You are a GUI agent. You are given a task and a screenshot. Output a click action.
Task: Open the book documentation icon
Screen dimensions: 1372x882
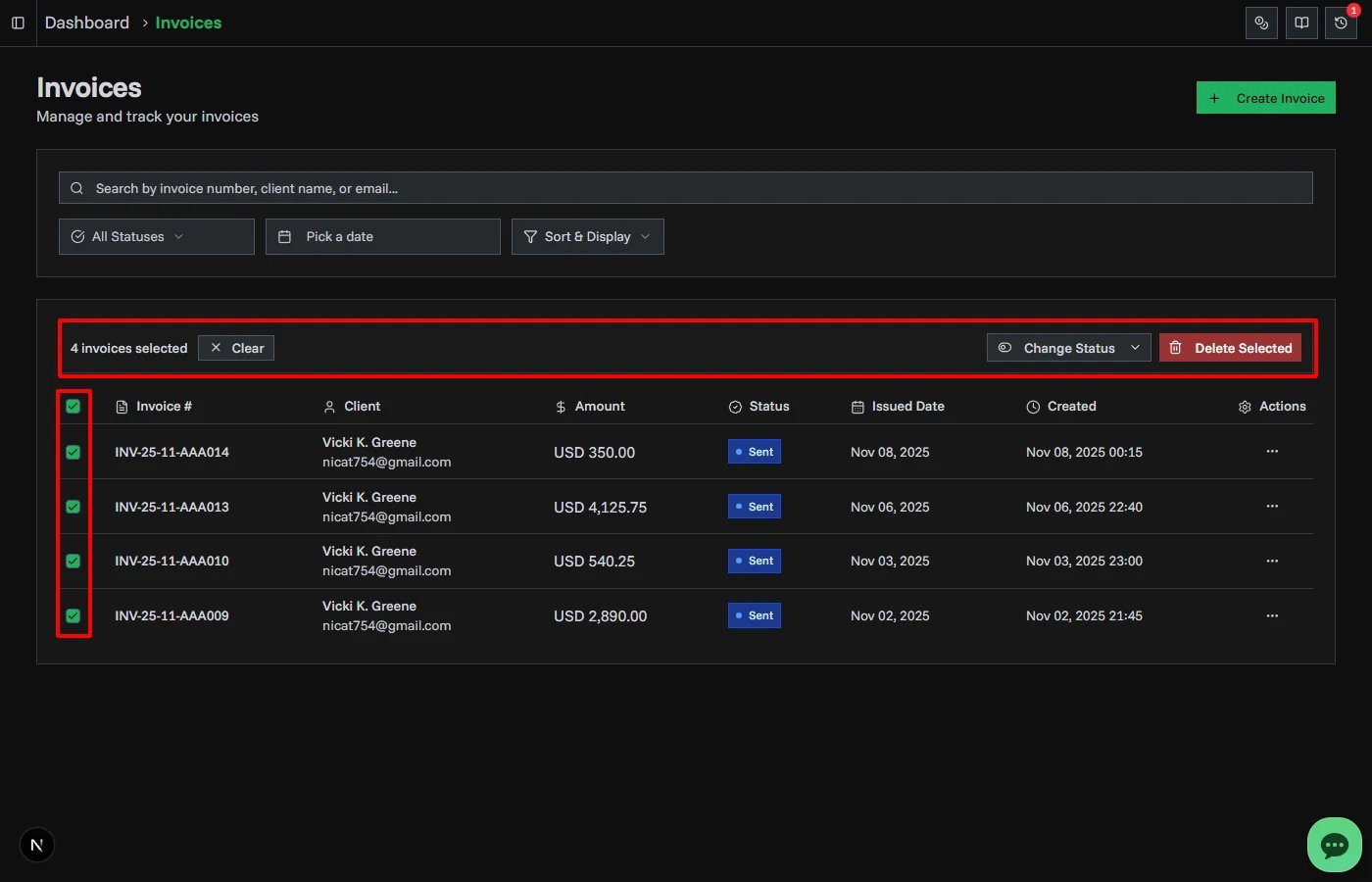pos(1301,23)
